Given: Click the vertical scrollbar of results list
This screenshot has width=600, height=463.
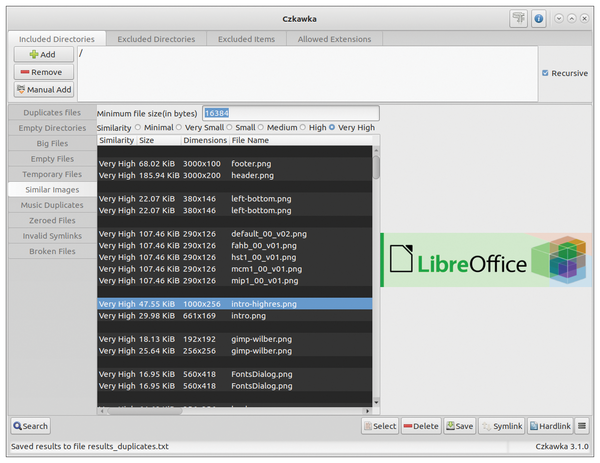Looking at the screenshot, I should (x=376, y=167).
